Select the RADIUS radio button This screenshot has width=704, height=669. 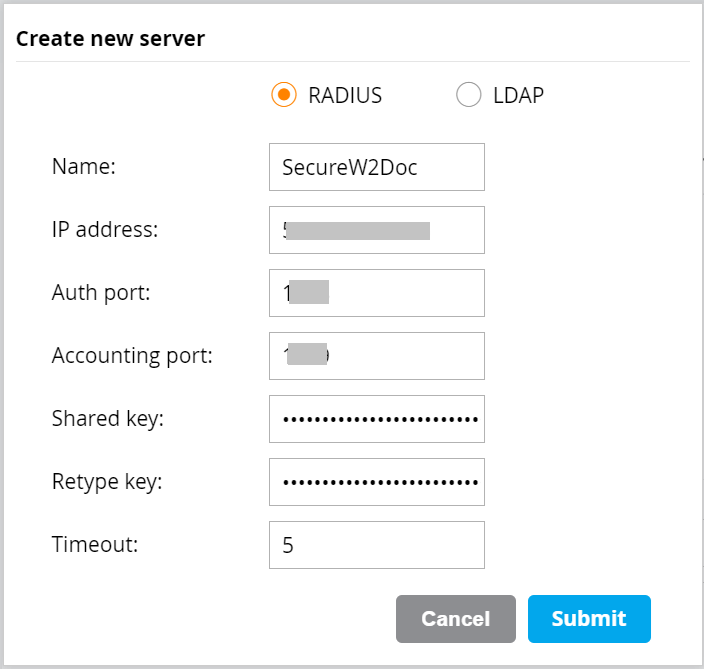point(284,96)
